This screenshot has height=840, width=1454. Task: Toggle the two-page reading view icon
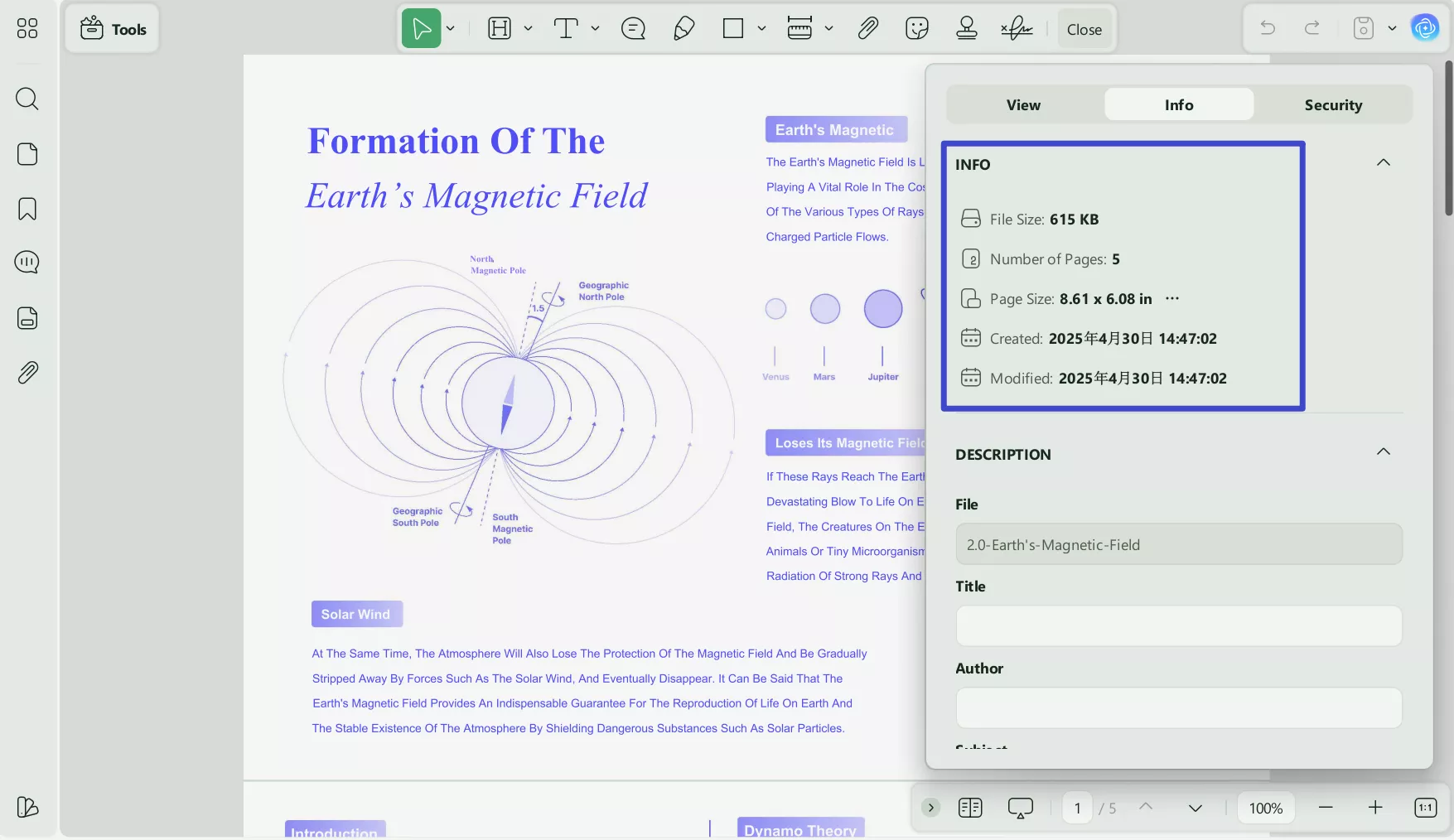point(970,808)
